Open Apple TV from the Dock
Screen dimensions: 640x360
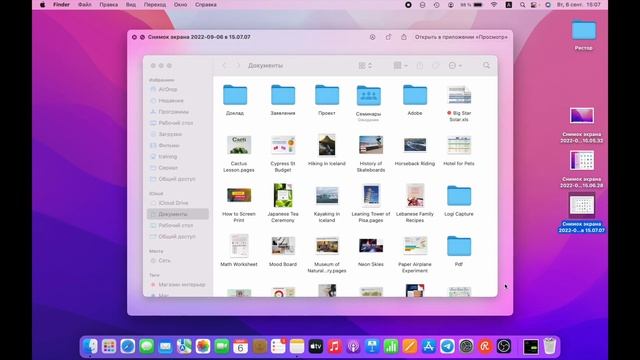[316, 347]
